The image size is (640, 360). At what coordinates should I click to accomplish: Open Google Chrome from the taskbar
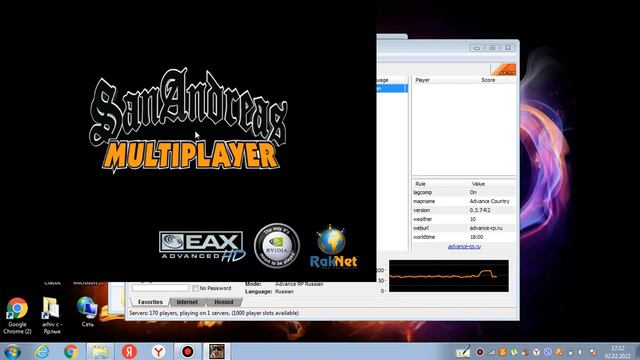[x=71, y=351]
